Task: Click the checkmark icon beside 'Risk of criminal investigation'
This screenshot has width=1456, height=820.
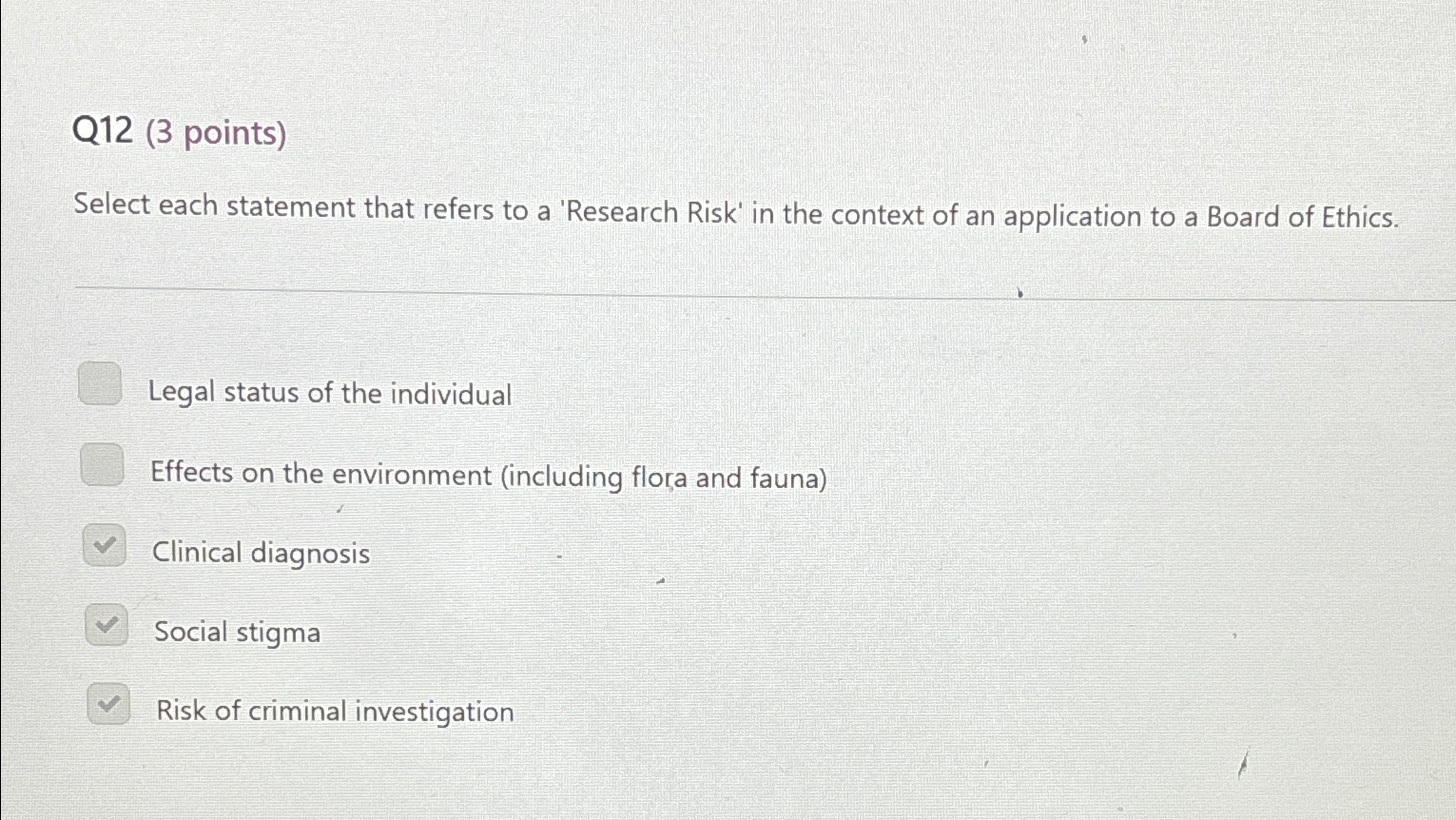Action: point(107,704)
